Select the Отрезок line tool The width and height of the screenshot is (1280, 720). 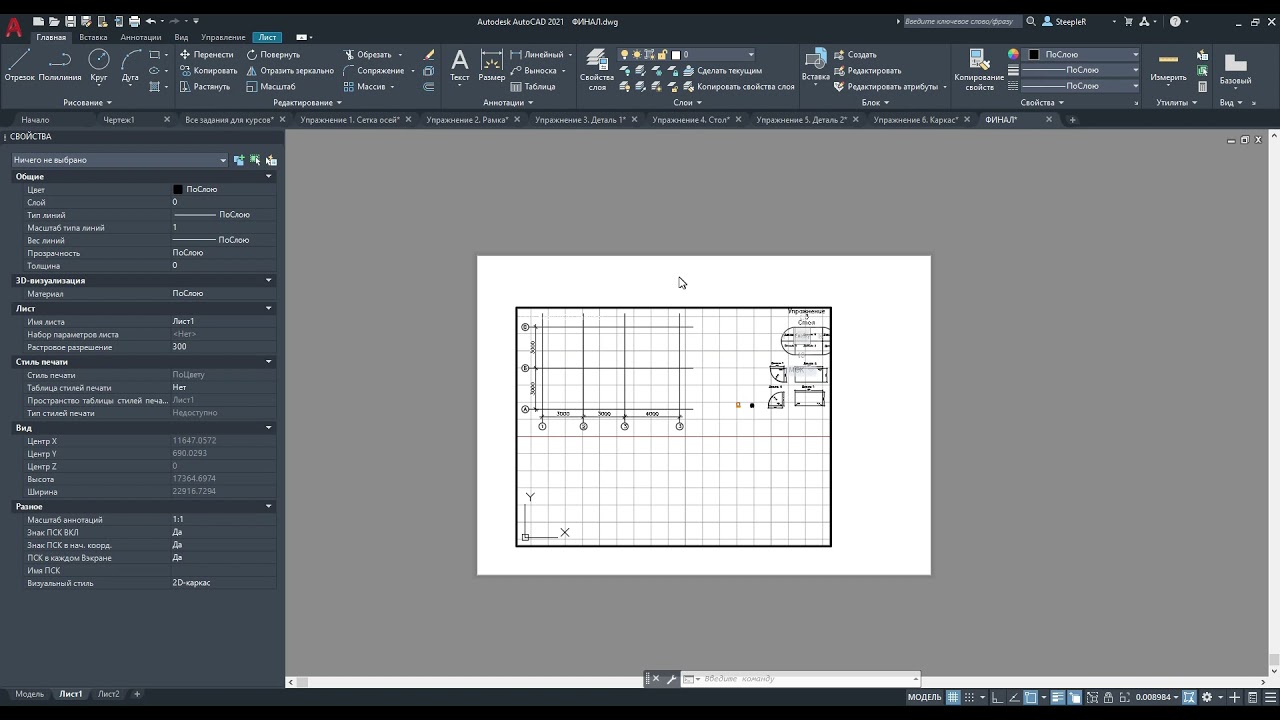19,65
